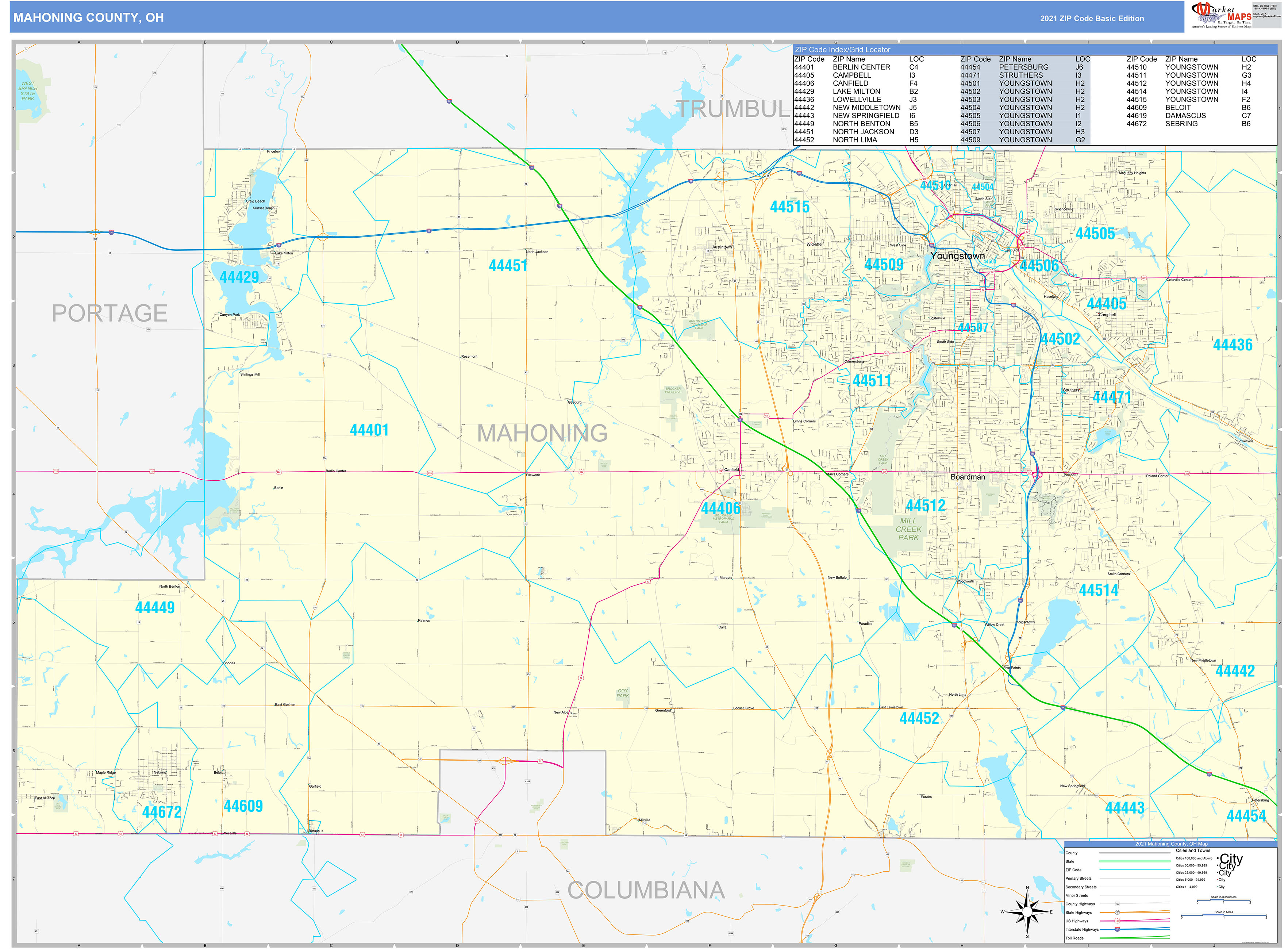Click the Mahoning County, OH title
Viewport: 1288px width, 949px height.
click(x=88, y=18)
